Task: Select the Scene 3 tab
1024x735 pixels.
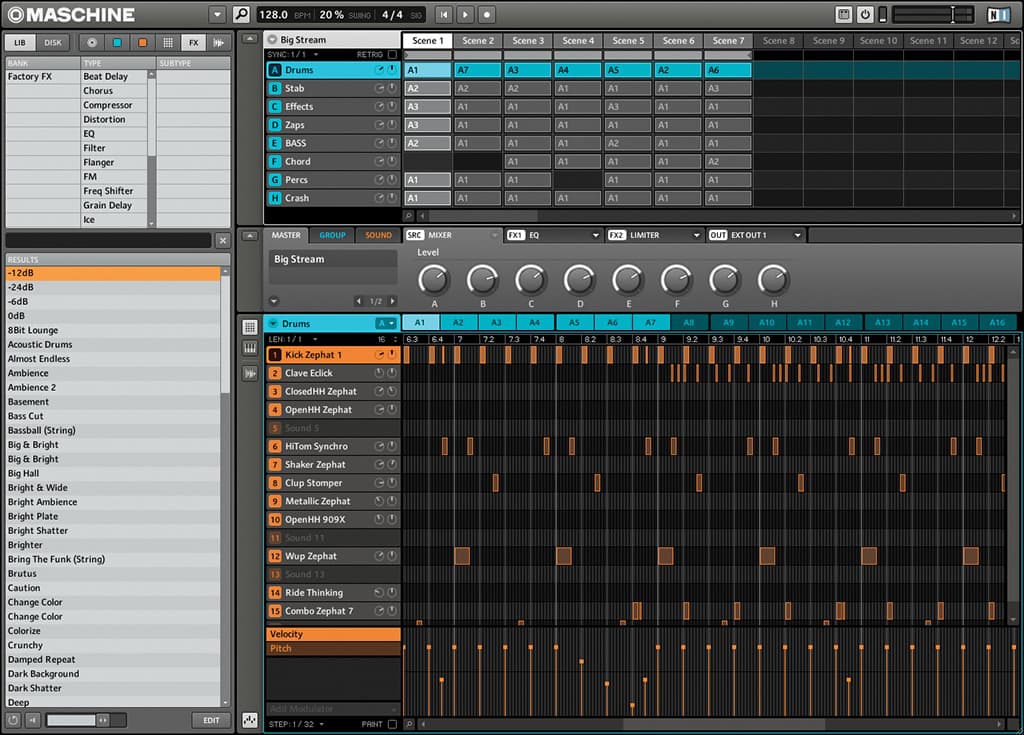Action: pyautogui.click(x=528, y=41)
